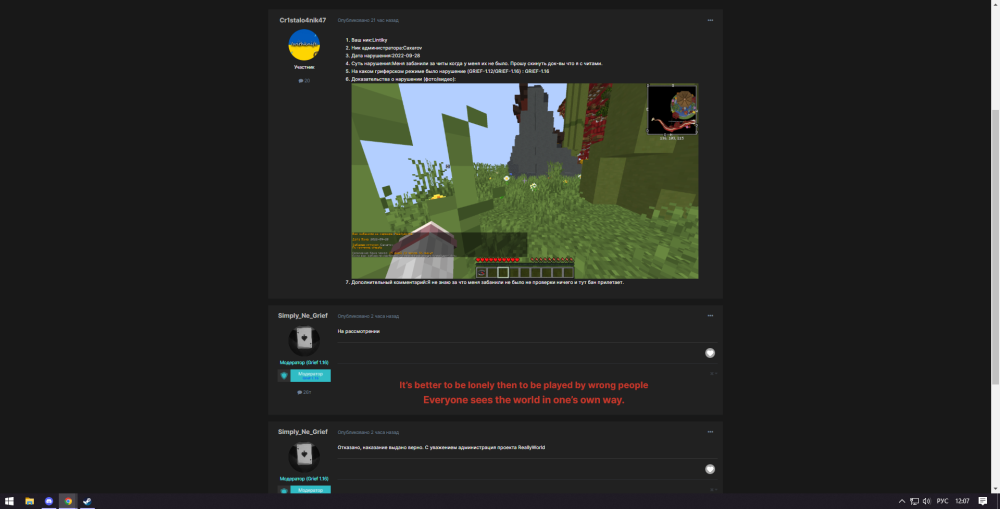Open network status in the system tray
The width and height of the screenshot is (1000, 509).
[914, 501]
